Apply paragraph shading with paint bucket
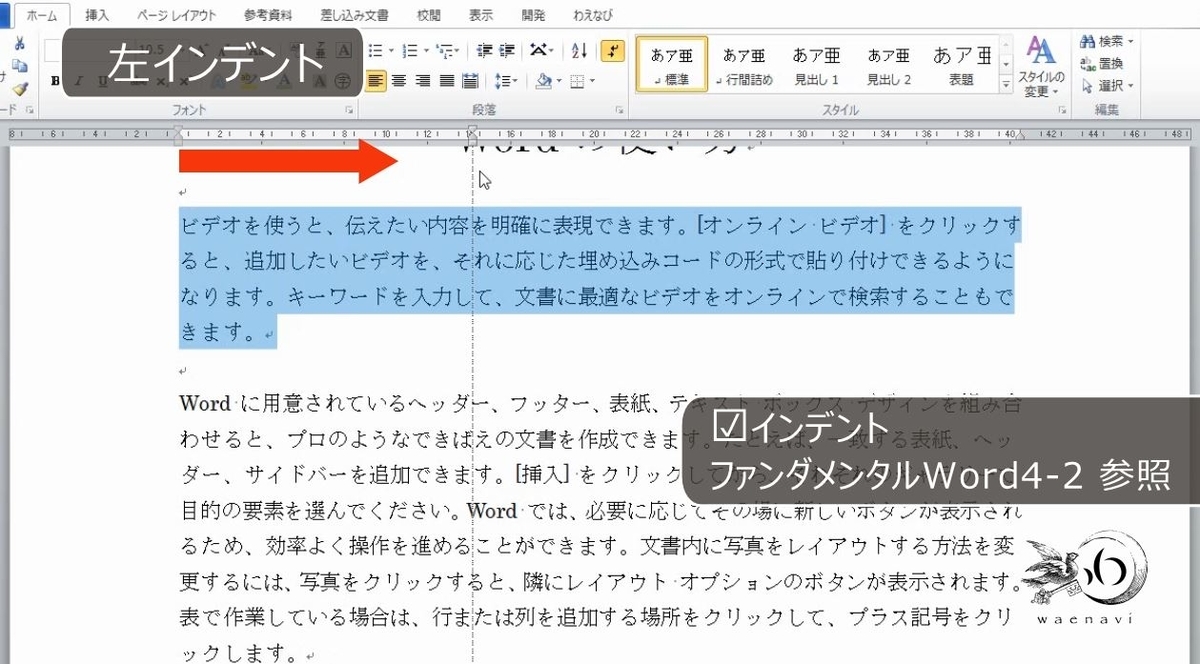1200x664 pixels. [x=543, y=81]
